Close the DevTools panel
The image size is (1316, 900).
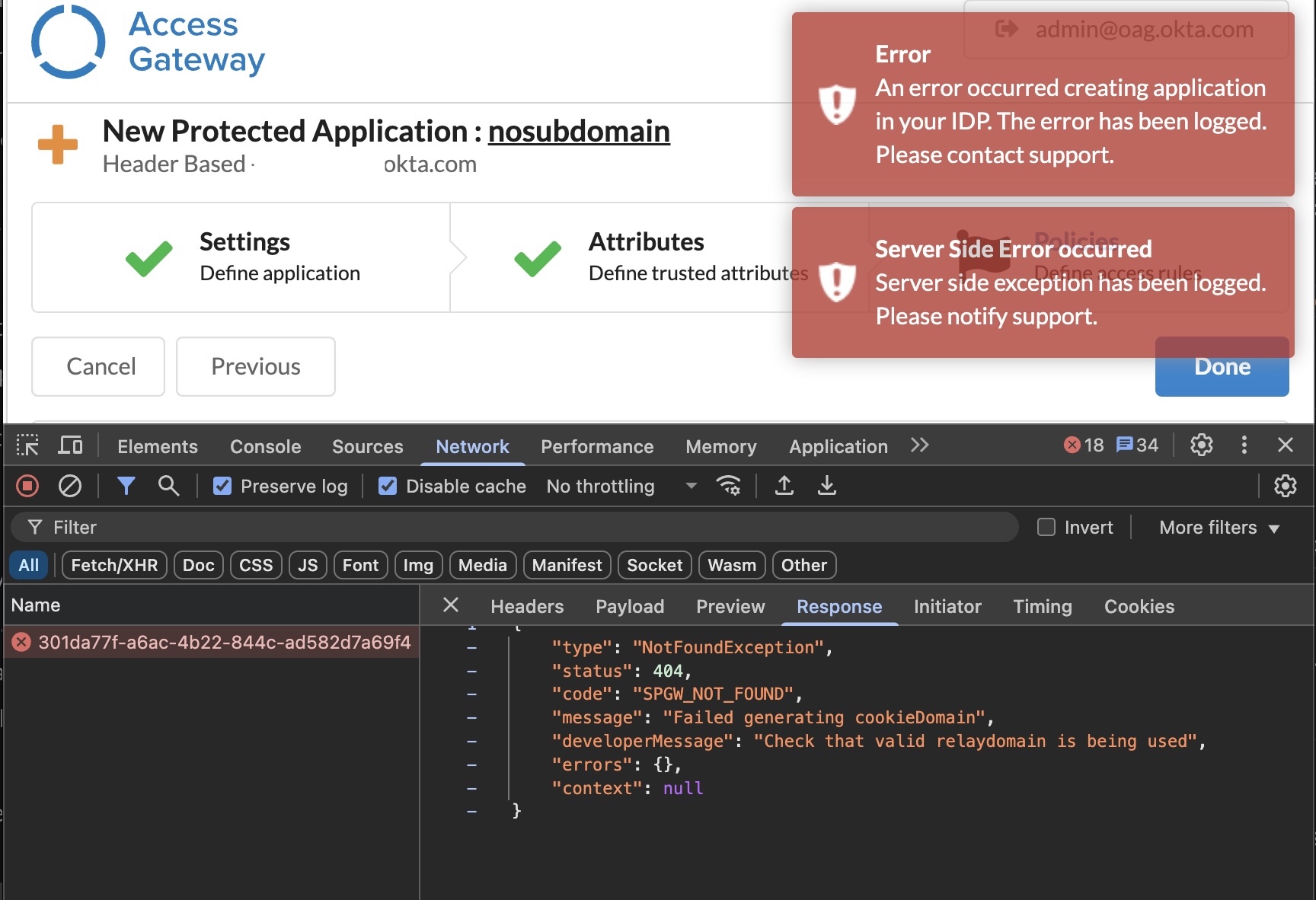pyautogui.click(x=1286, y=445)
